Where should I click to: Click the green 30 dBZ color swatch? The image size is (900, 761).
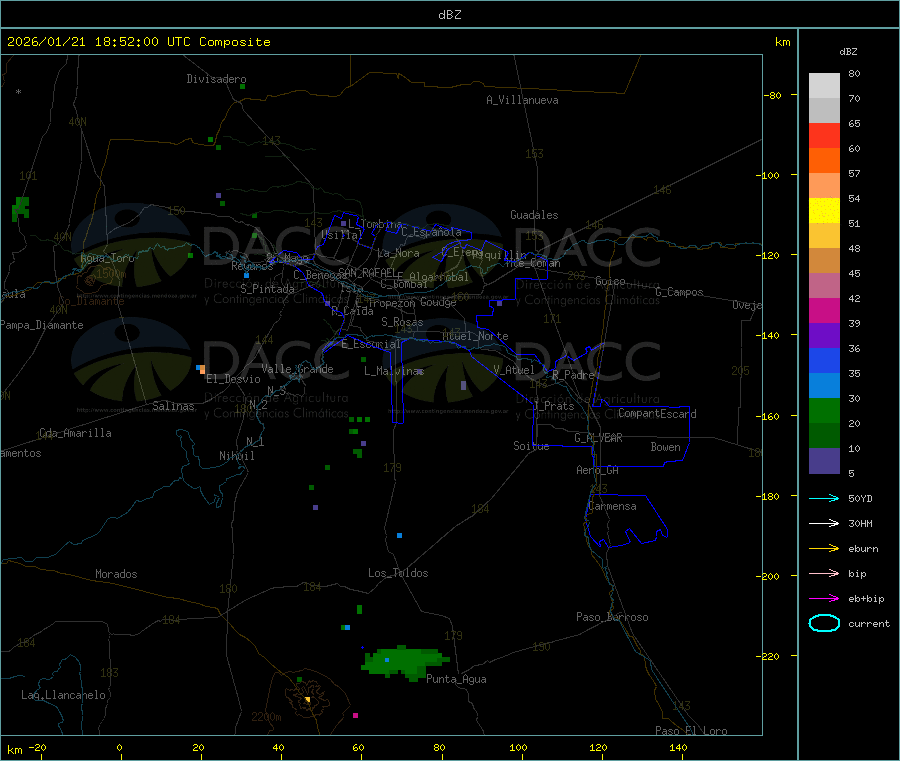tap(824, 410)
